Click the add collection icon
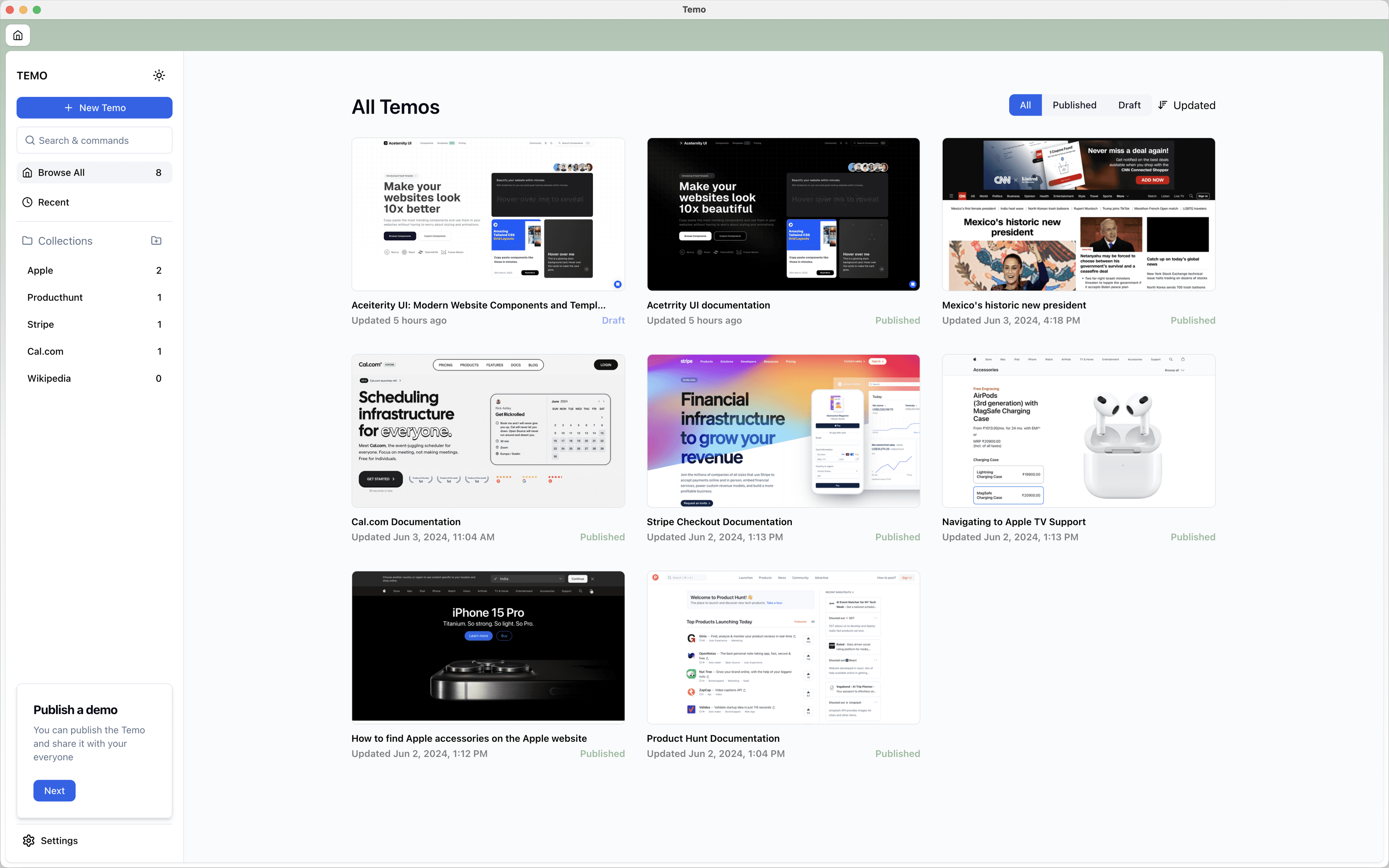 (x=157, y=240)
